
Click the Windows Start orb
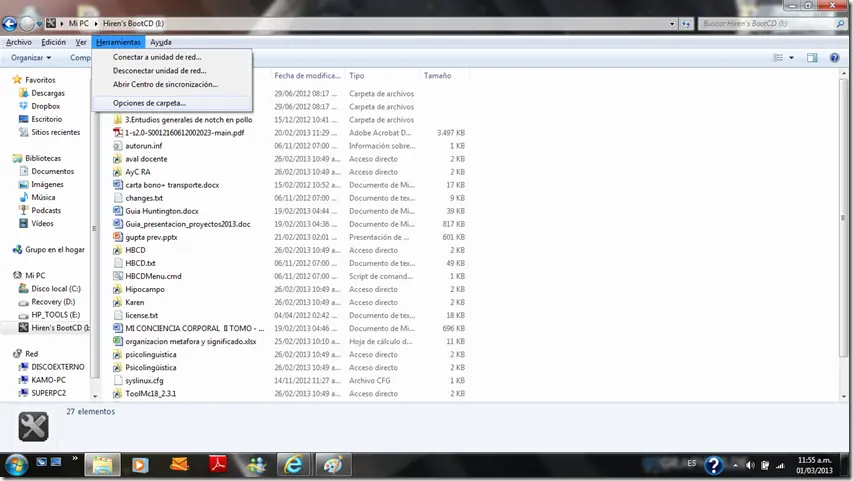[x=16, y=465]
